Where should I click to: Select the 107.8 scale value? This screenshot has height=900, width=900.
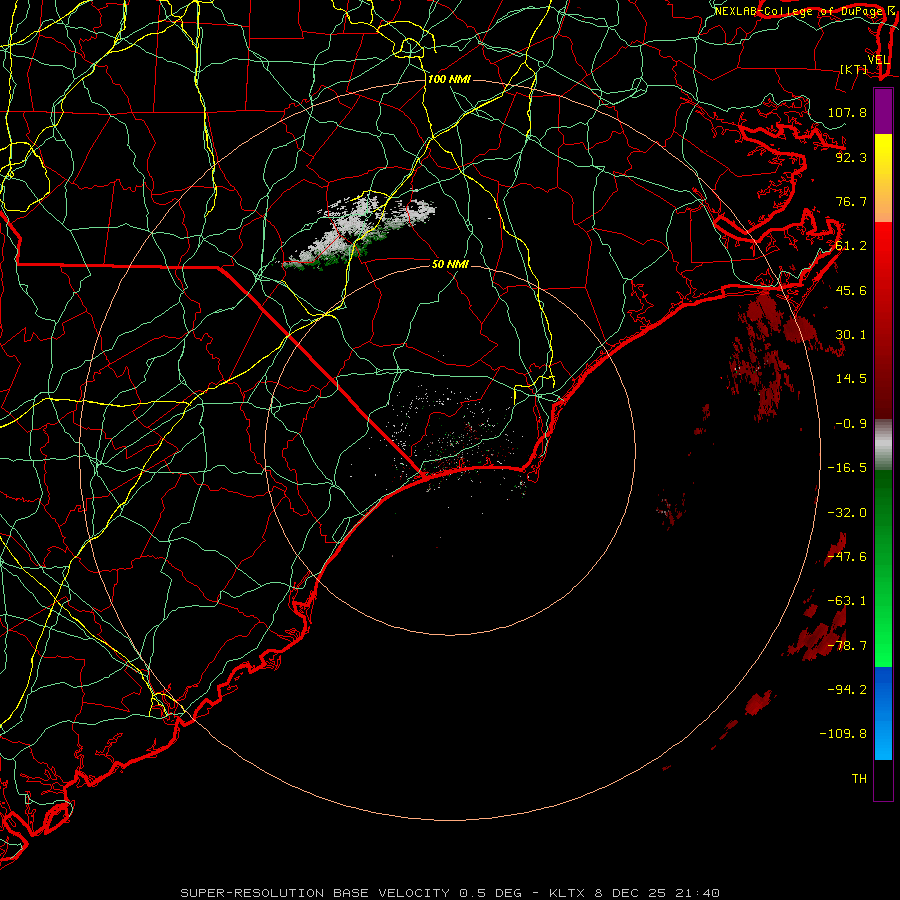point(847,112)
